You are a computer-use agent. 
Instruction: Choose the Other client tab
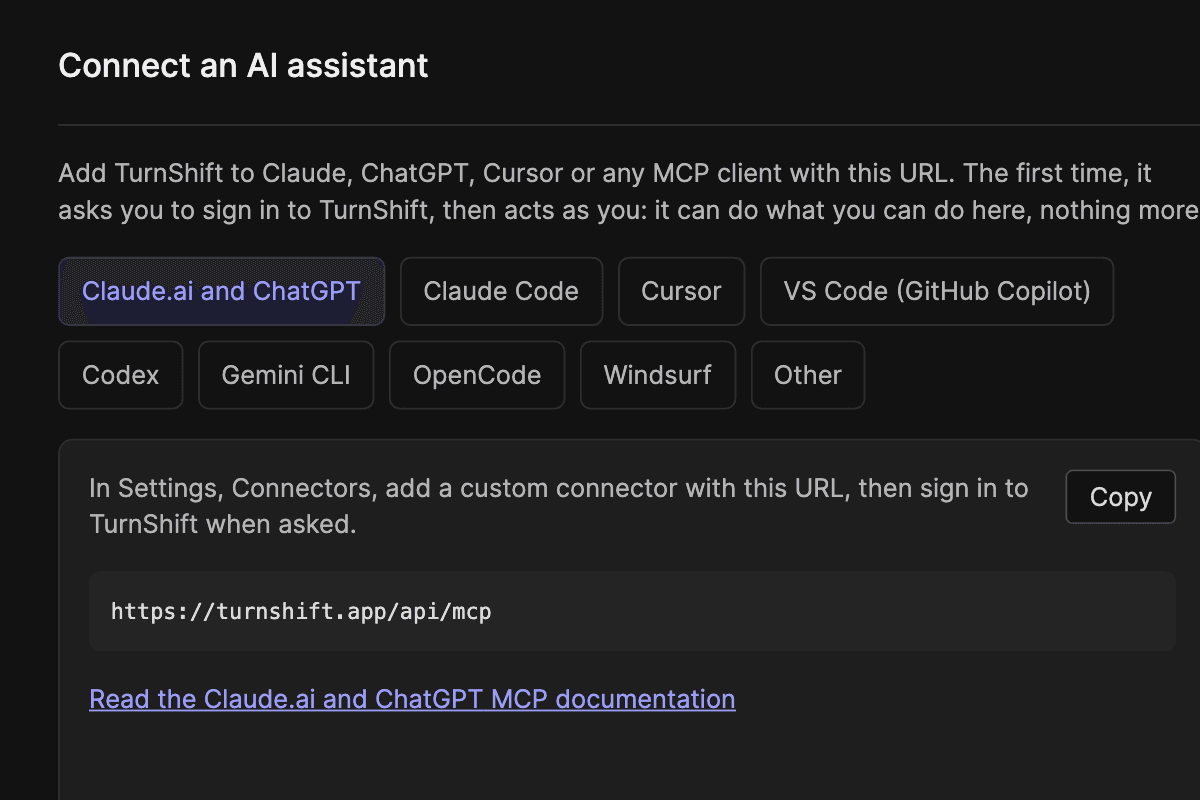tap(808, 375)
